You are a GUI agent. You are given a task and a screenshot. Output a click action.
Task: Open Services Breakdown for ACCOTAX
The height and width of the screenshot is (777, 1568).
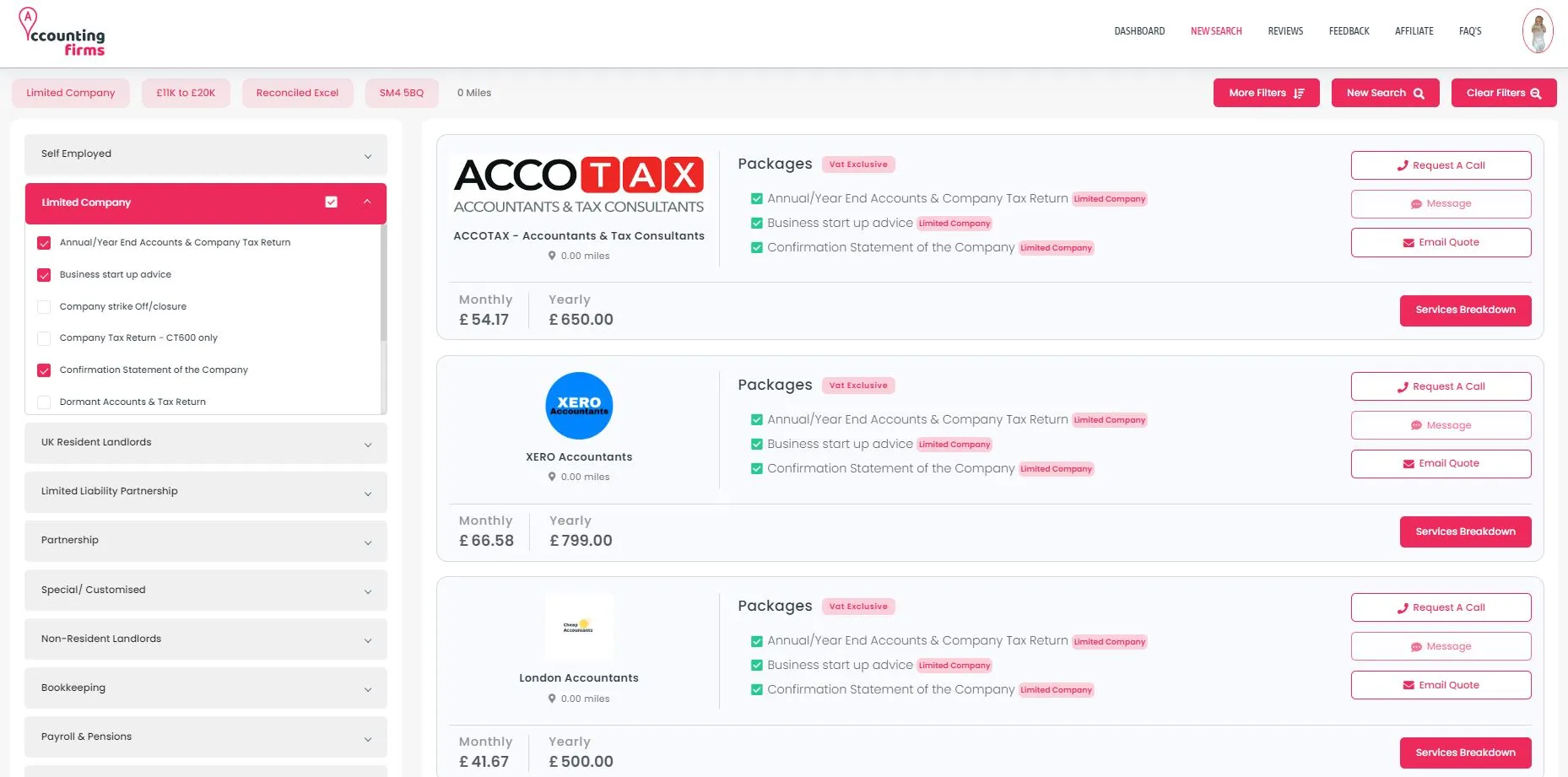coord(1465,310)
